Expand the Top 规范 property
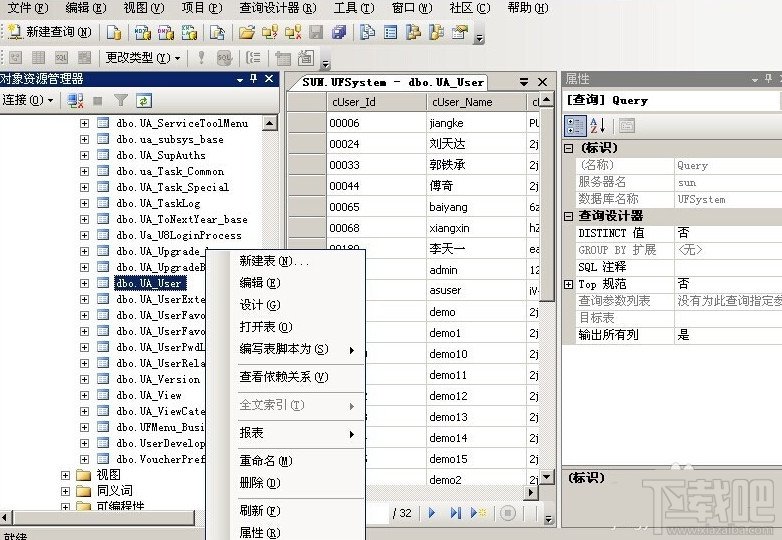The height and width of the screenshot is (540, 782). click(569, 284)
